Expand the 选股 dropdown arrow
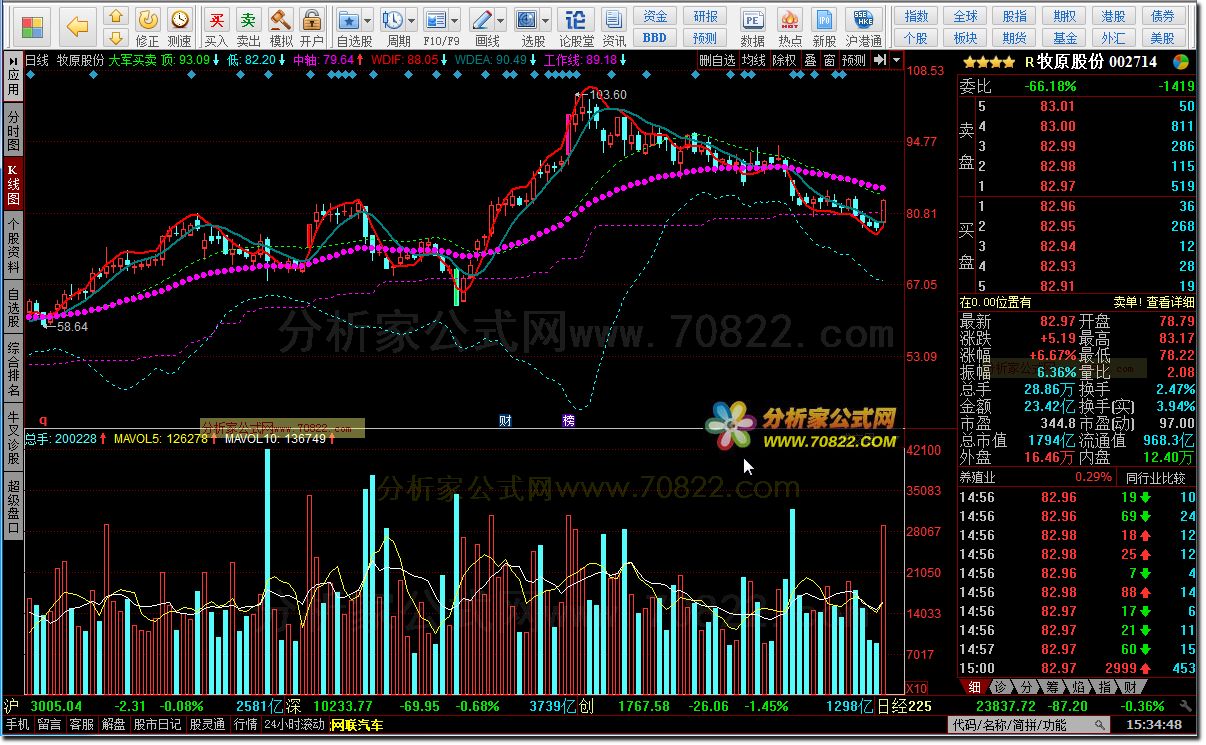The image size is (1206, 745). [545, 20]
